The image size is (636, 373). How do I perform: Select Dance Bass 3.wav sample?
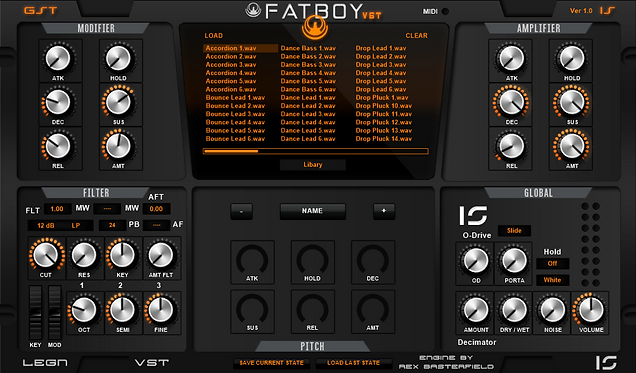pos(308,65)
